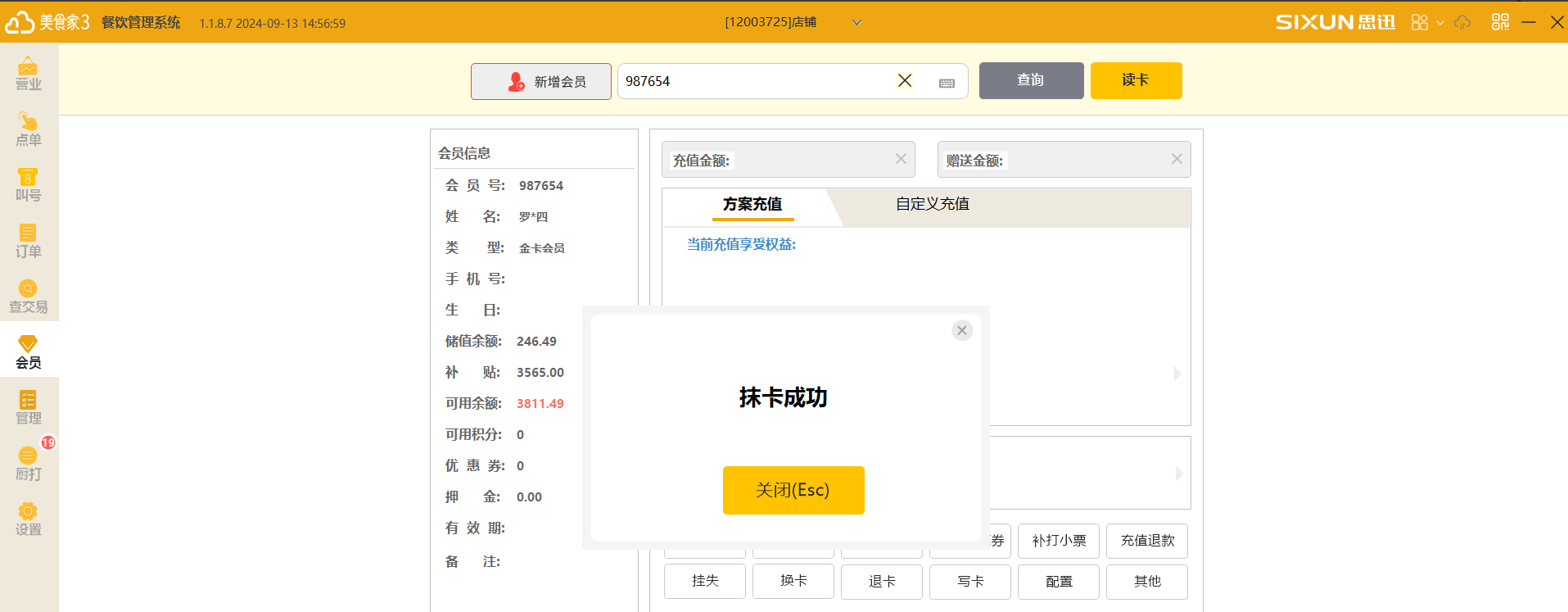Dismiss the 抹卡成功 dialog with X
This screenshot has height=612, width=1568.
click(x=962, y=330)
